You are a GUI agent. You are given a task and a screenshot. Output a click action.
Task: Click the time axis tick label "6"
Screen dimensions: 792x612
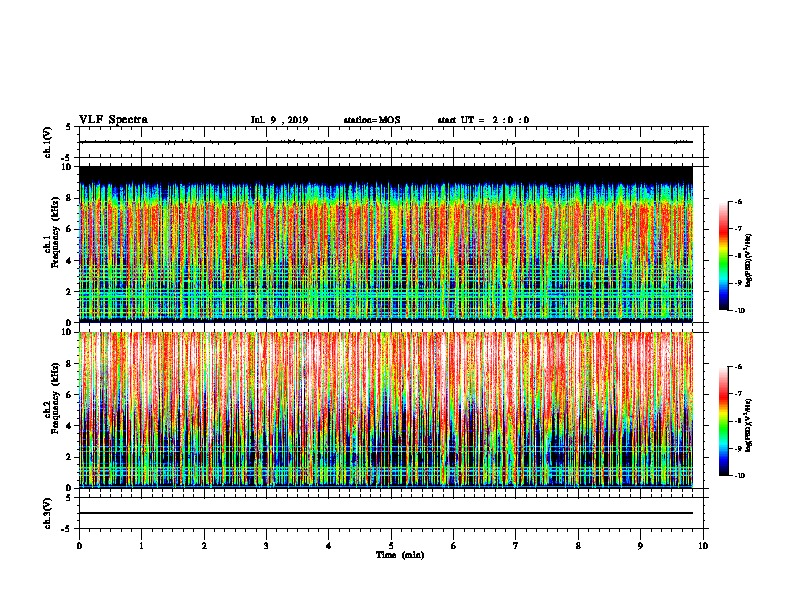pyautogui.click(x=454, y=546)
